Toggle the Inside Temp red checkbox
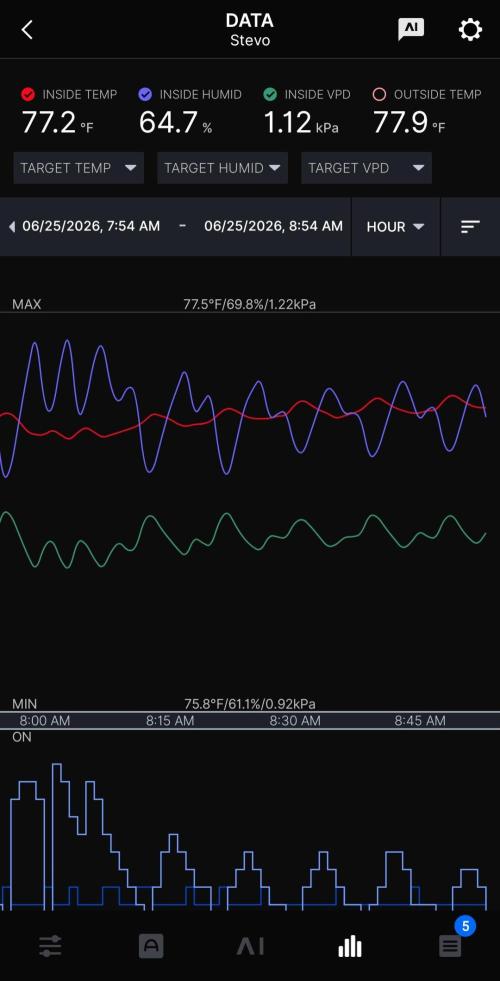 28,94
